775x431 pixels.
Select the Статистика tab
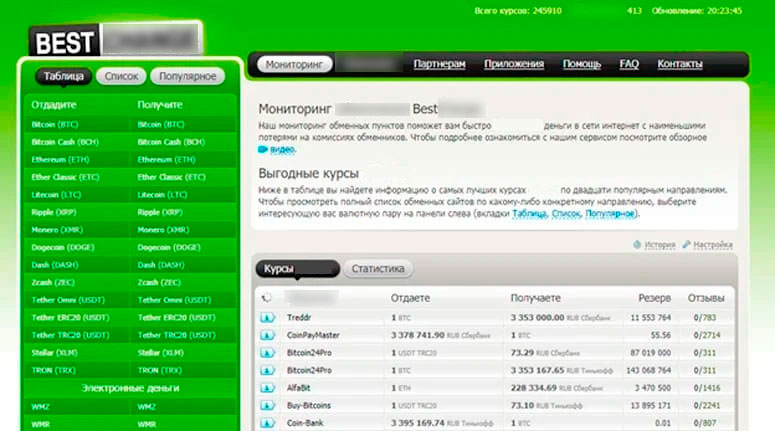click(x=378, y=269)
